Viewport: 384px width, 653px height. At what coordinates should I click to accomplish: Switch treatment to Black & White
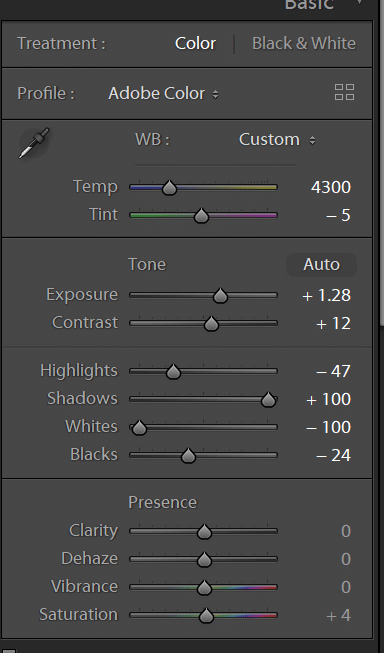coord(304,43)
